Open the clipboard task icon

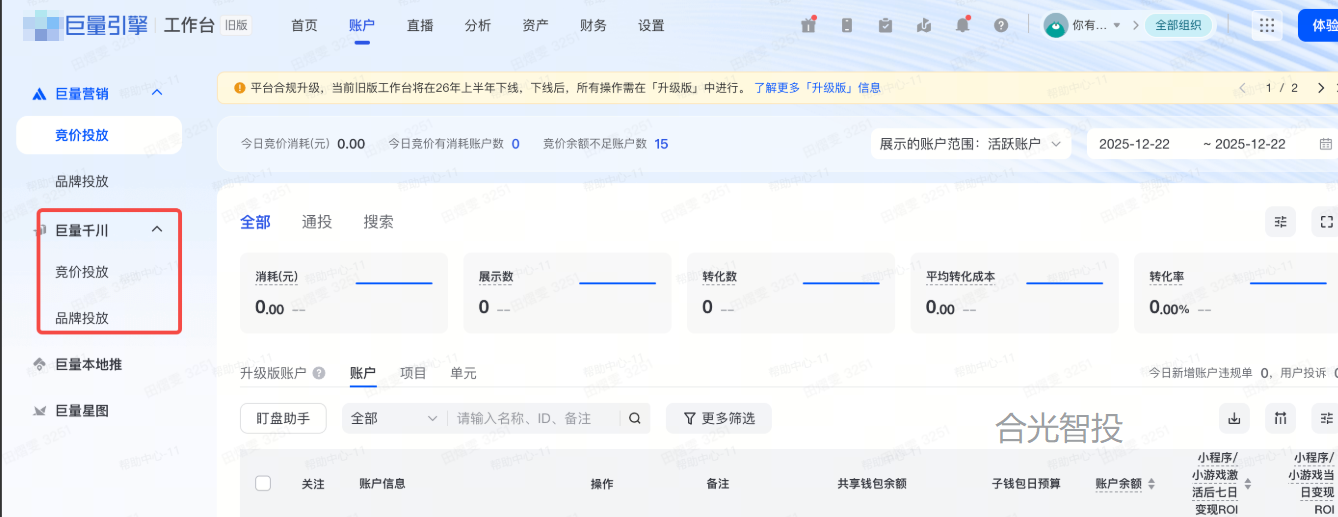tap(885, 25)
